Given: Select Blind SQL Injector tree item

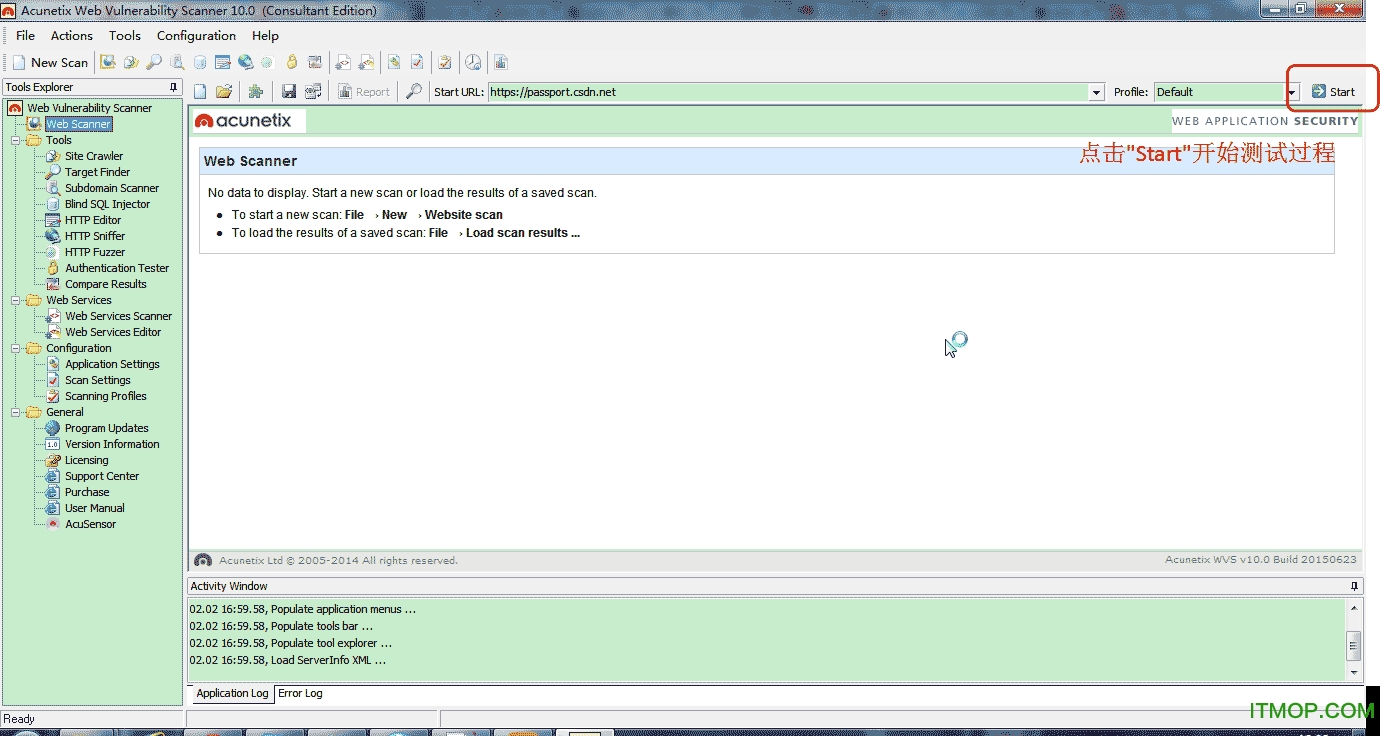Looking at the screenshot, I should click(107, 204).
